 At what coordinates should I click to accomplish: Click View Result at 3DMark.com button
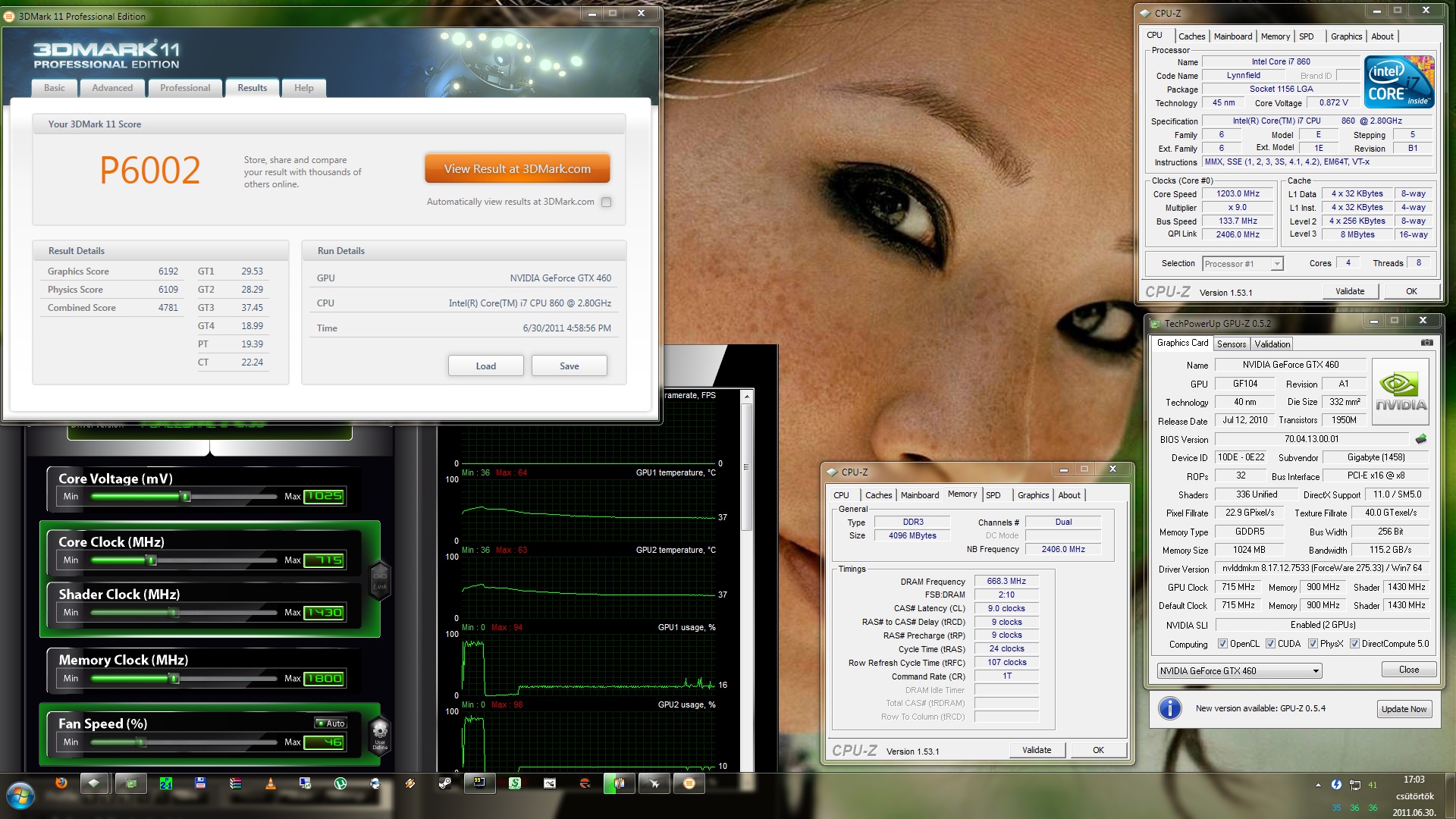click(517, 169)
